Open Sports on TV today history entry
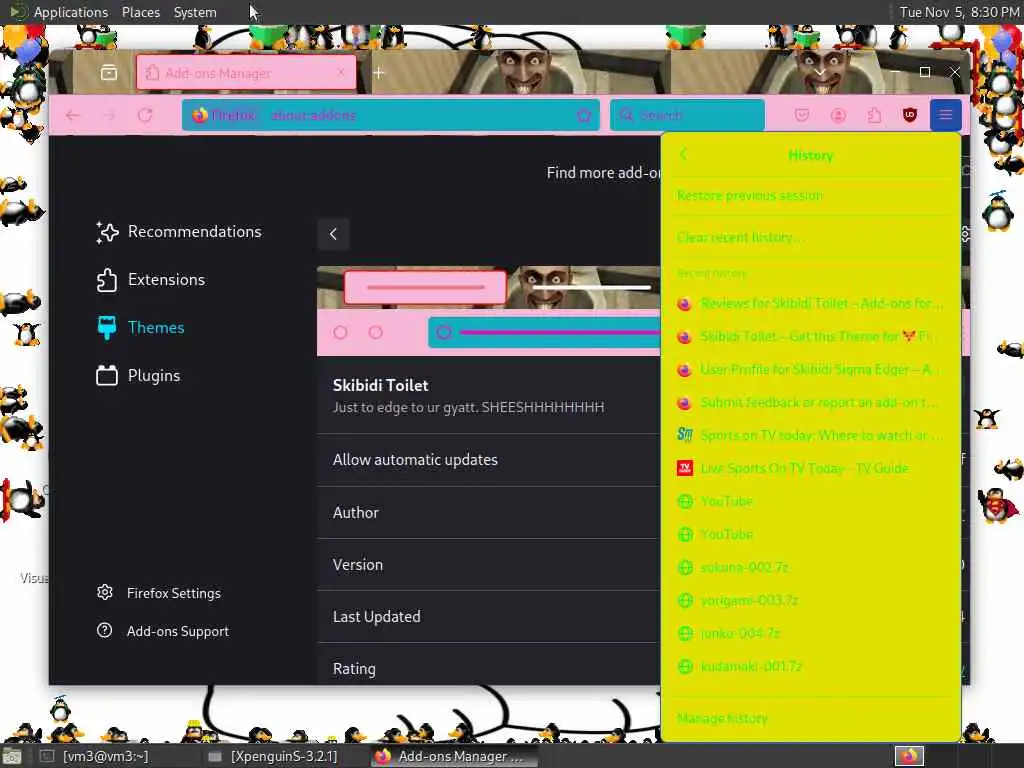The width and height of the screenshot is (1024, 768). tap(810, 435)
